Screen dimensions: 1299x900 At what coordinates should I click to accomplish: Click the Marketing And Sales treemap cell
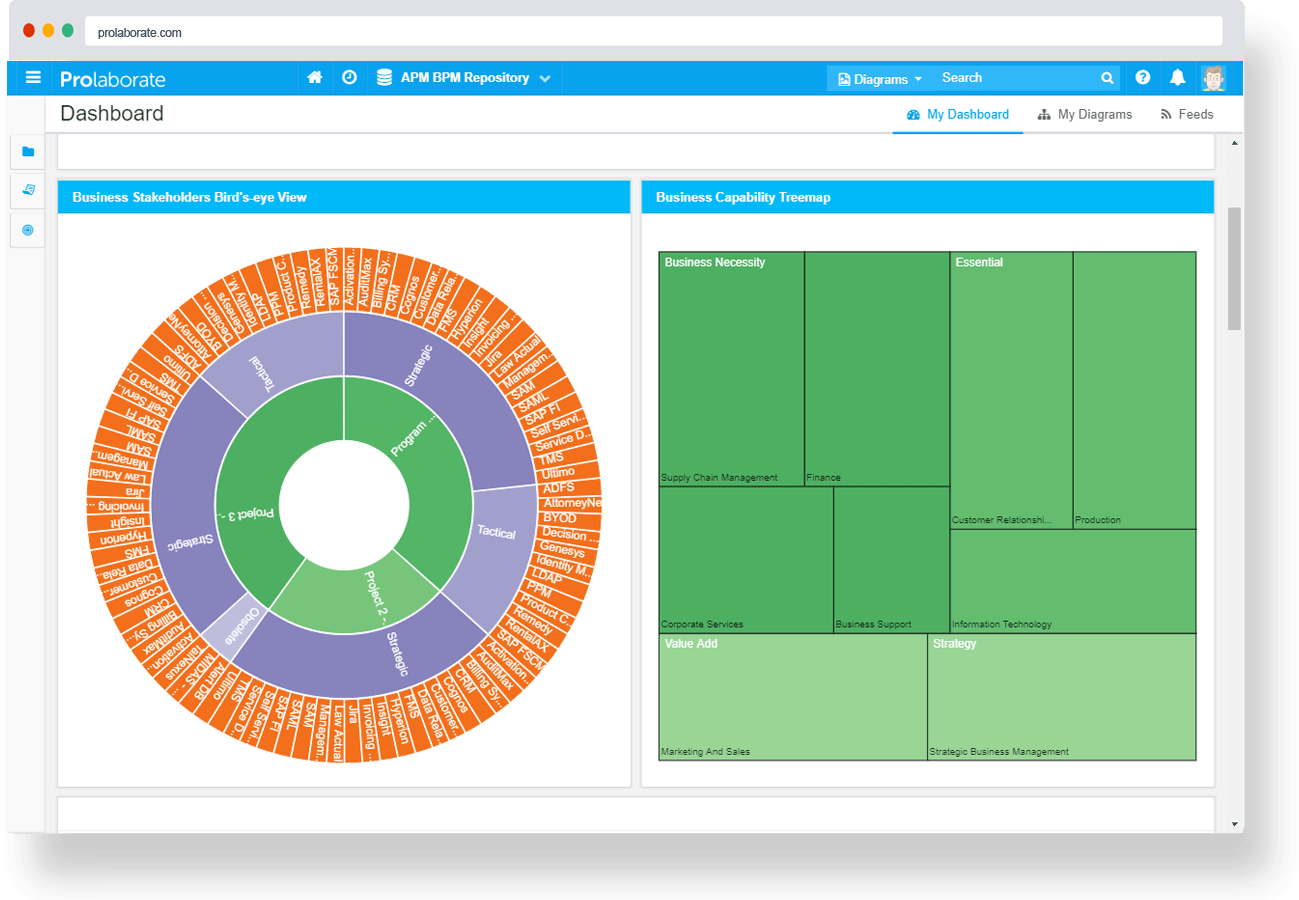[793, 697]
